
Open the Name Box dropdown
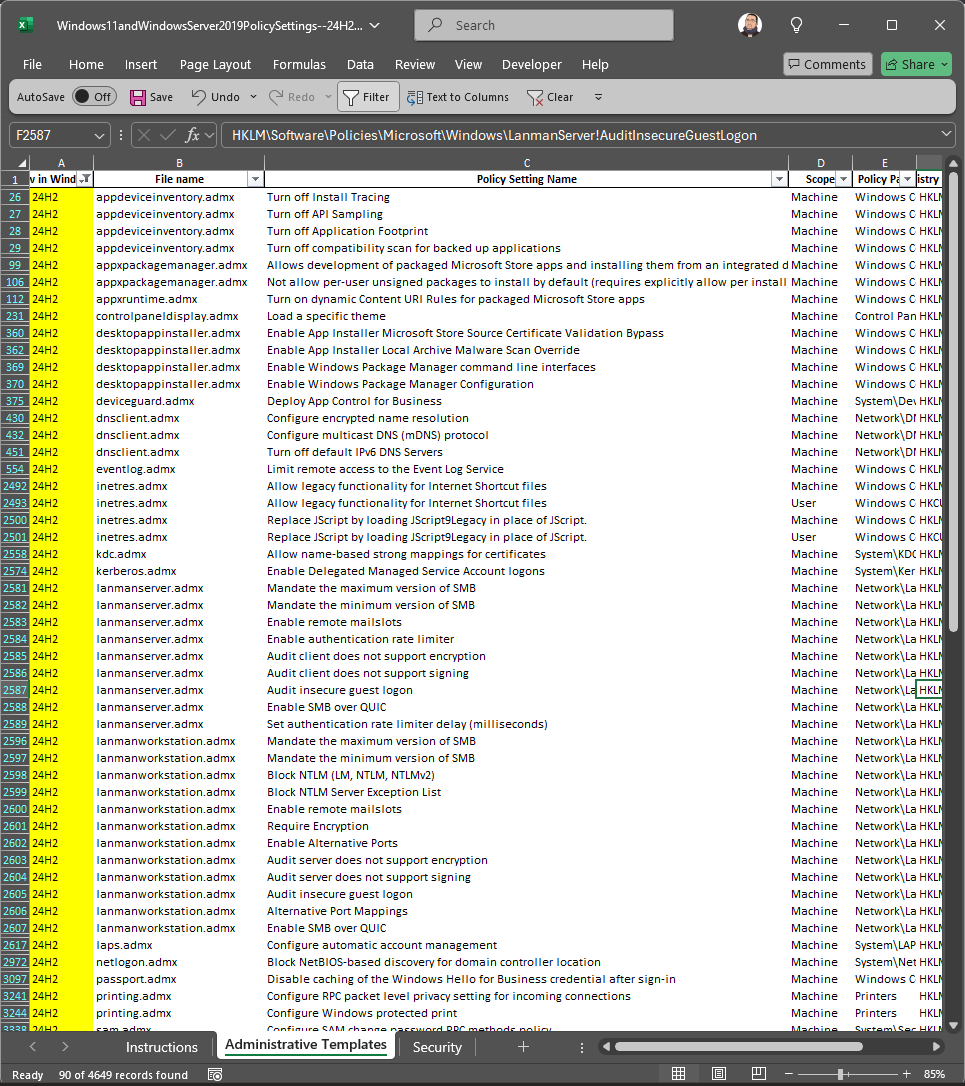[99, 136]
